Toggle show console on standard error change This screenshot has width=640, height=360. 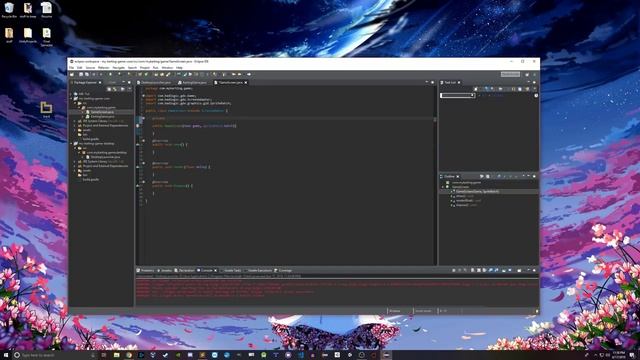click(496, 270)
